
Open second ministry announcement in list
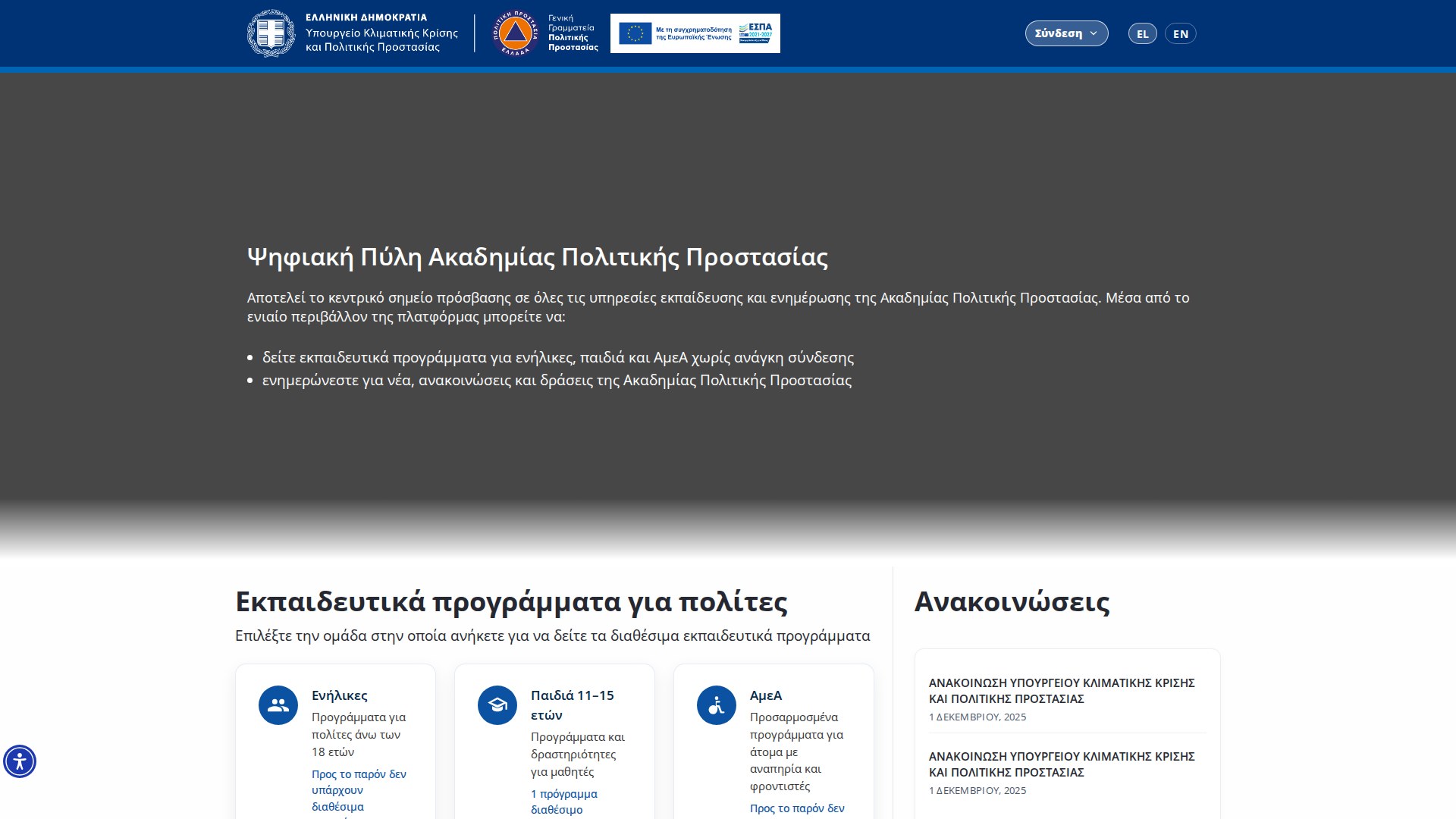1061,764
